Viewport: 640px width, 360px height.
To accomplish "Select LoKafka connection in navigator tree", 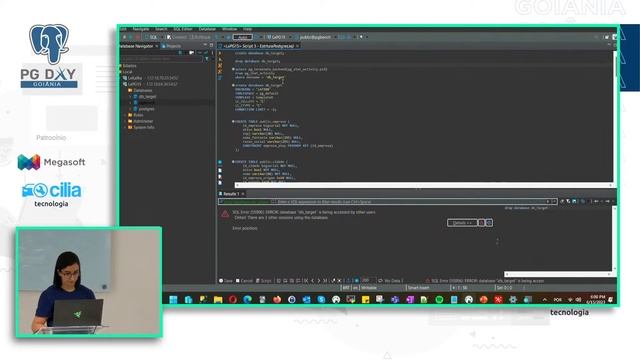I will (x=135, y=78).
